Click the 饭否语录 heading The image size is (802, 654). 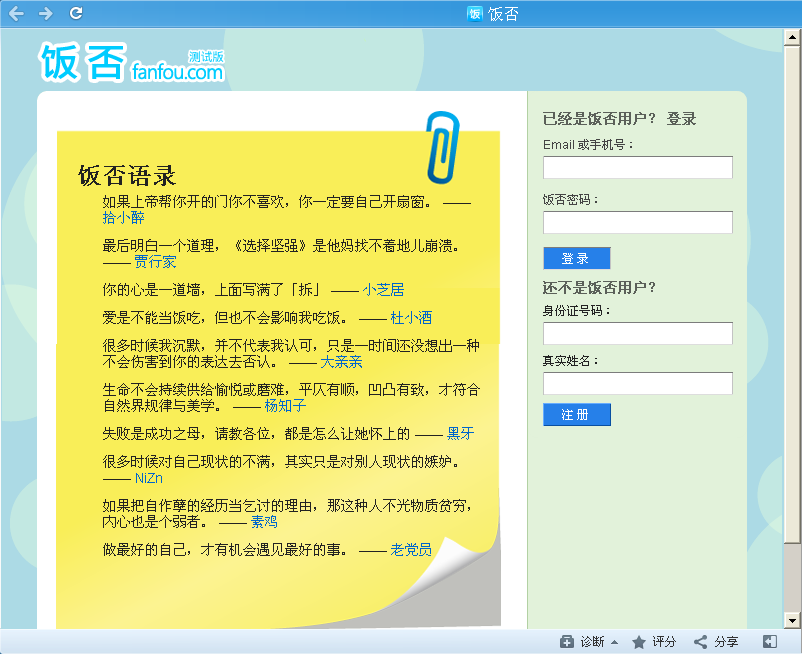click(127, 176)
